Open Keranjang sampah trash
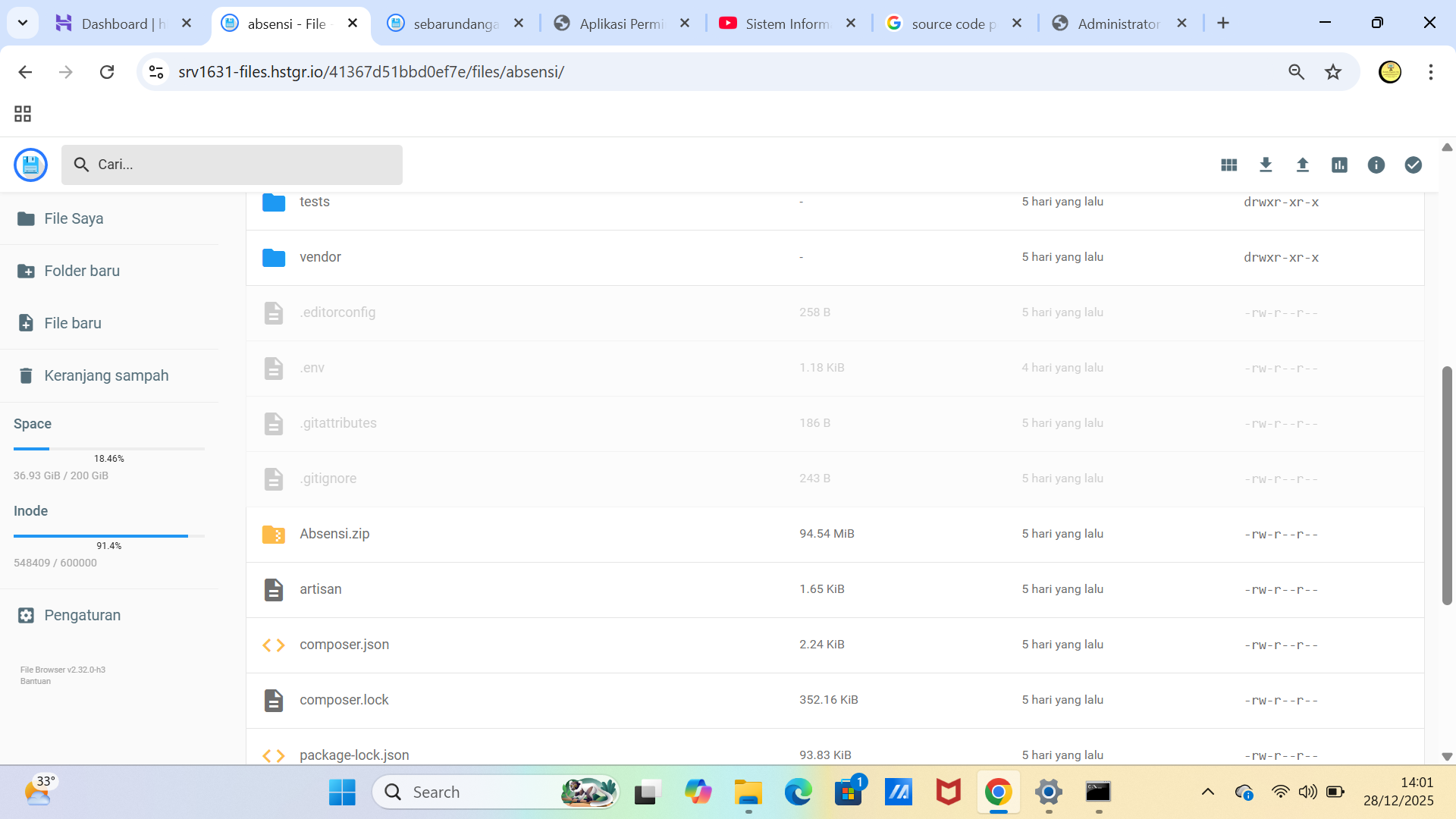The width and height of the screenshot is (1456, 819). point(105,375)
